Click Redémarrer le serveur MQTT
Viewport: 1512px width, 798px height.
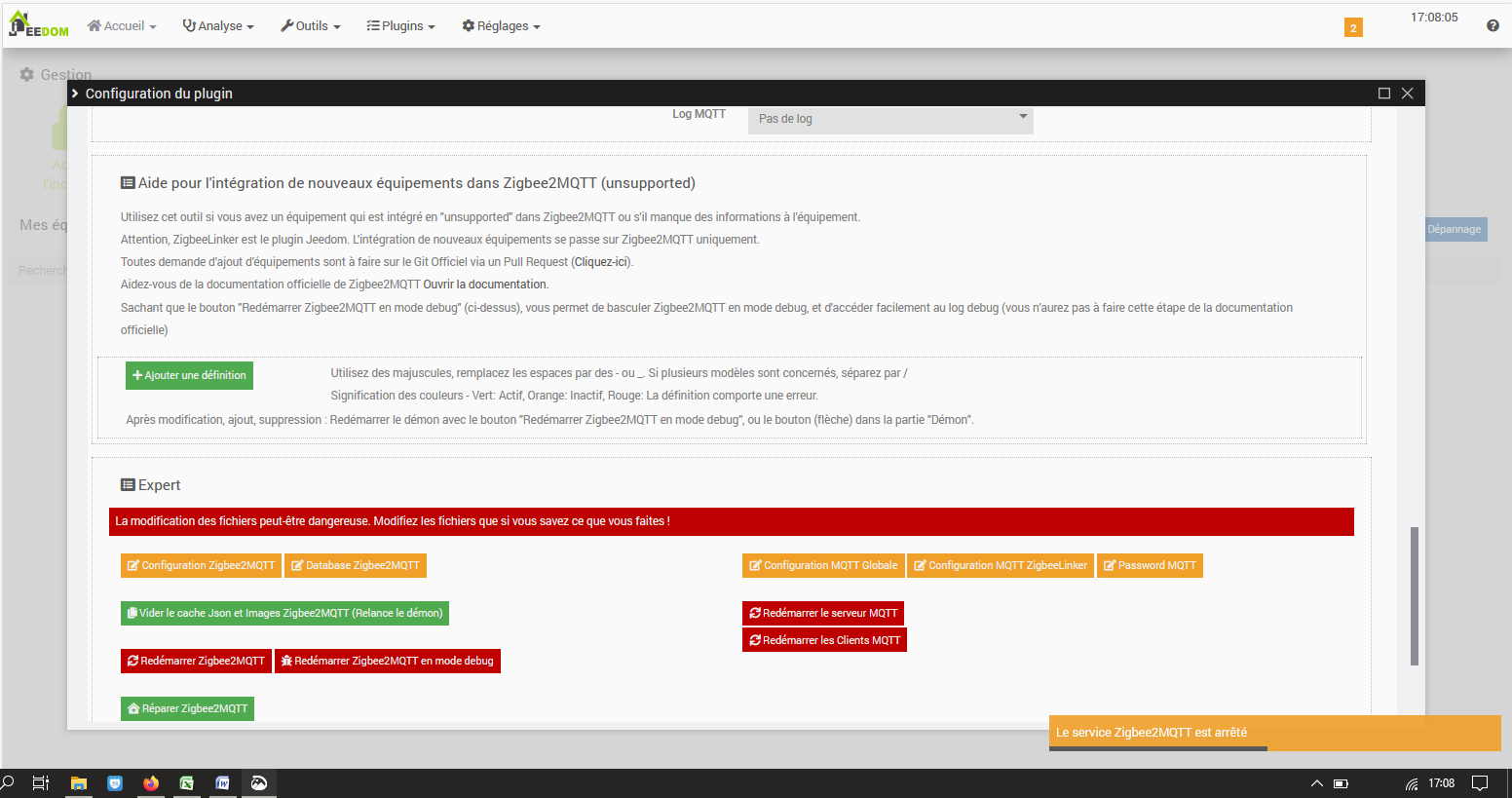pyautogui.click(x=823, y=613)
